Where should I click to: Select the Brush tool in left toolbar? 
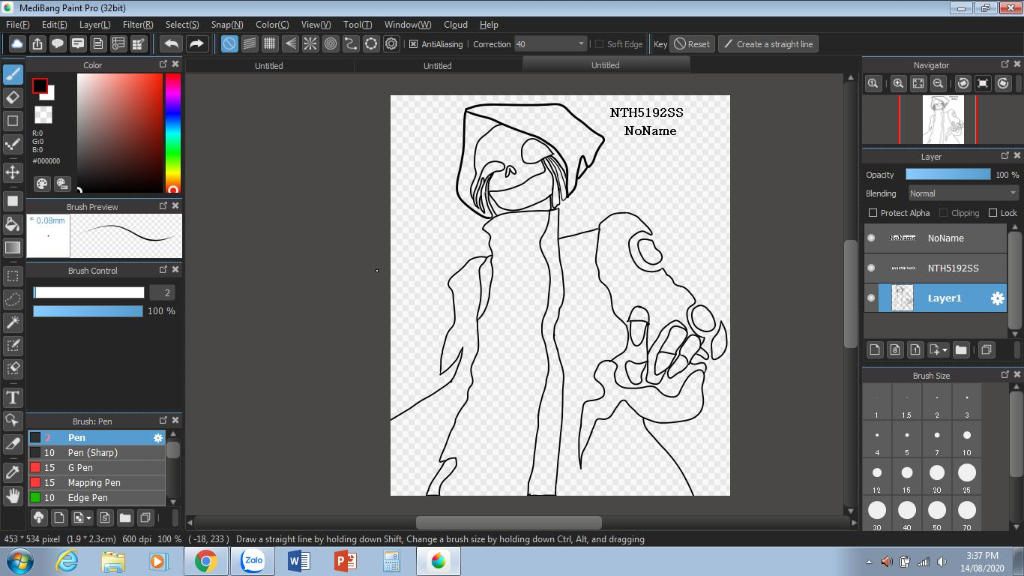(13, 74)
